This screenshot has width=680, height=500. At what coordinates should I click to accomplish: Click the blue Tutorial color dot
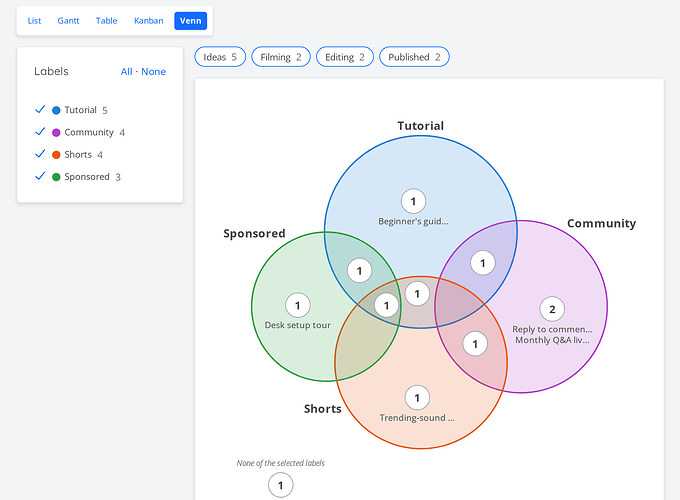[56, 110]
